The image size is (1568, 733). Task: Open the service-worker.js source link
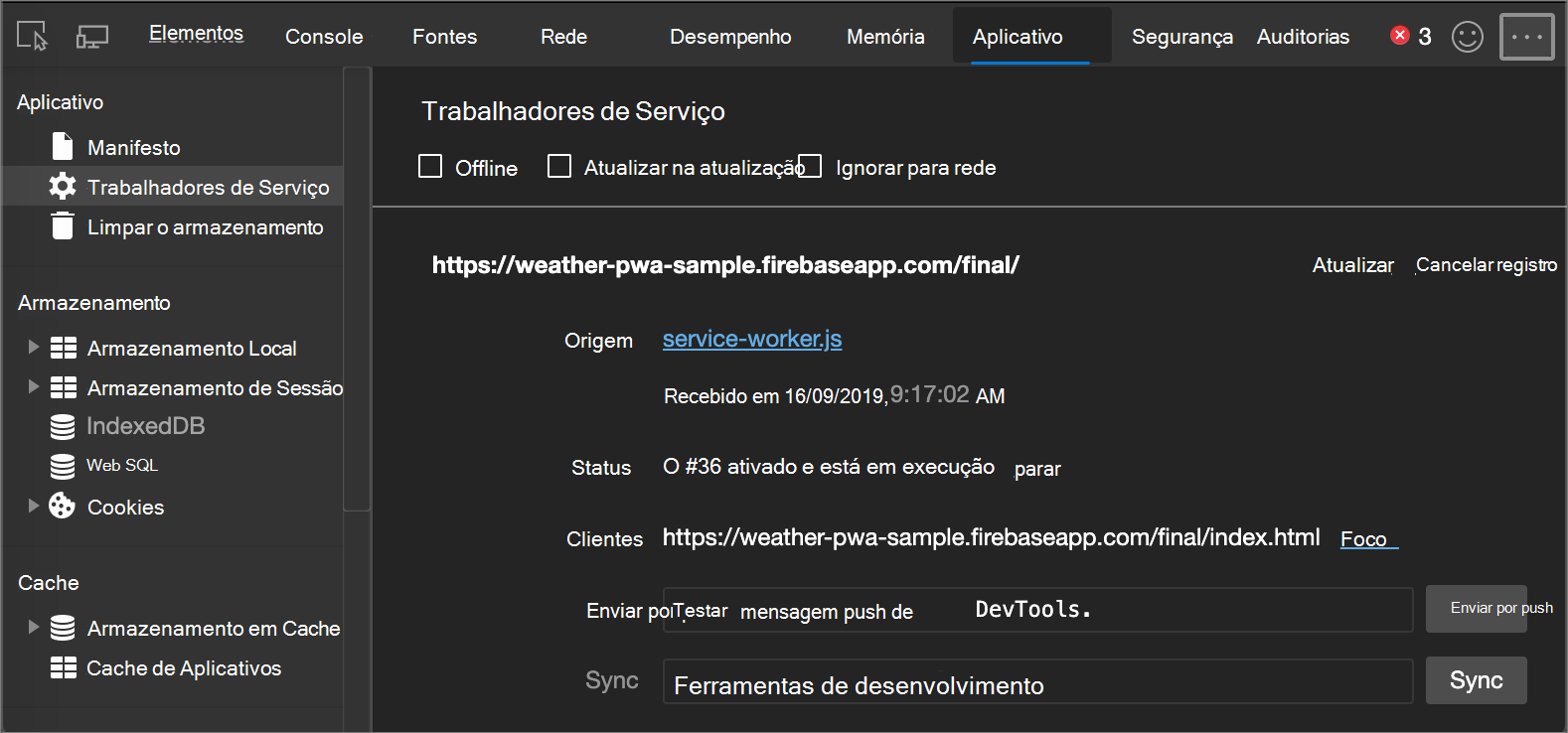(x=752, y=339)
